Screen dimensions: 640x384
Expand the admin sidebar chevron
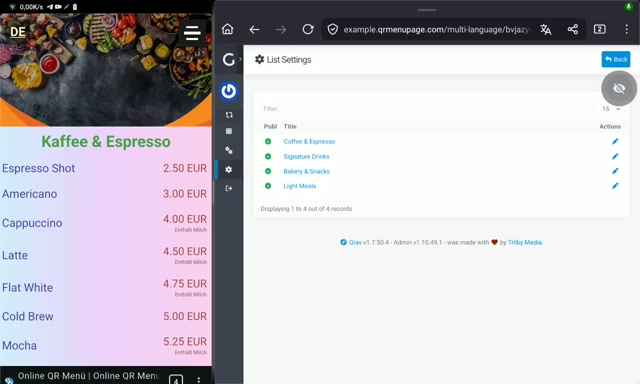pyautogui.click(x=240, y=60)
